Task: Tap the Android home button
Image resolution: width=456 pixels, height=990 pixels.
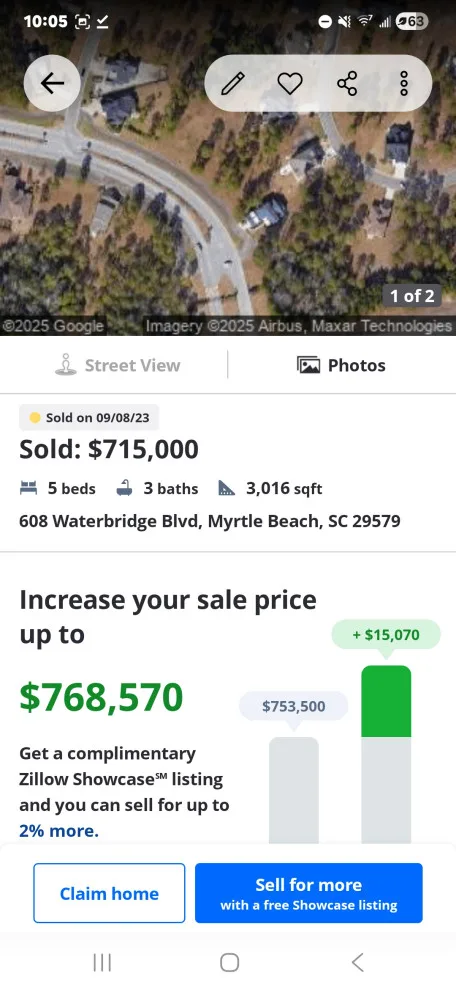Action: [229, 962]
